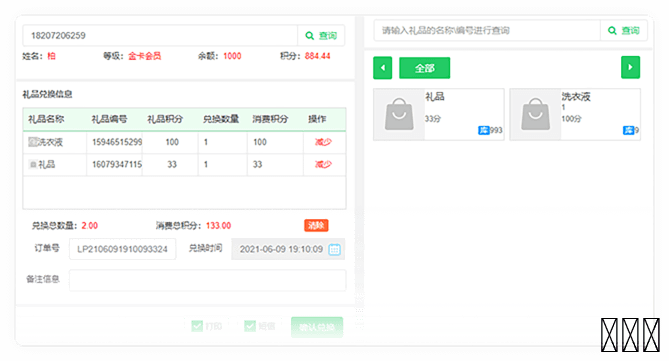Click the 兑换数量 column header

click(221, 119)
